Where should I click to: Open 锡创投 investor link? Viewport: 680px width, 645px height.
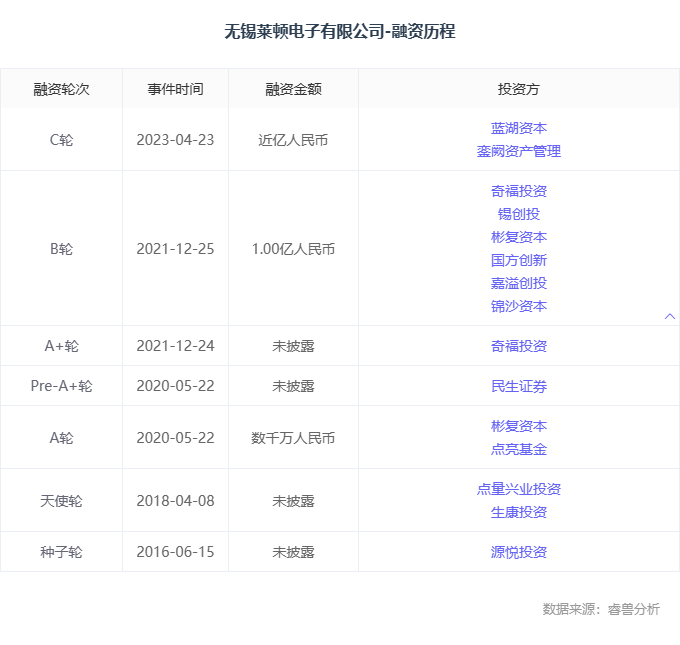(x=519, y=214)
